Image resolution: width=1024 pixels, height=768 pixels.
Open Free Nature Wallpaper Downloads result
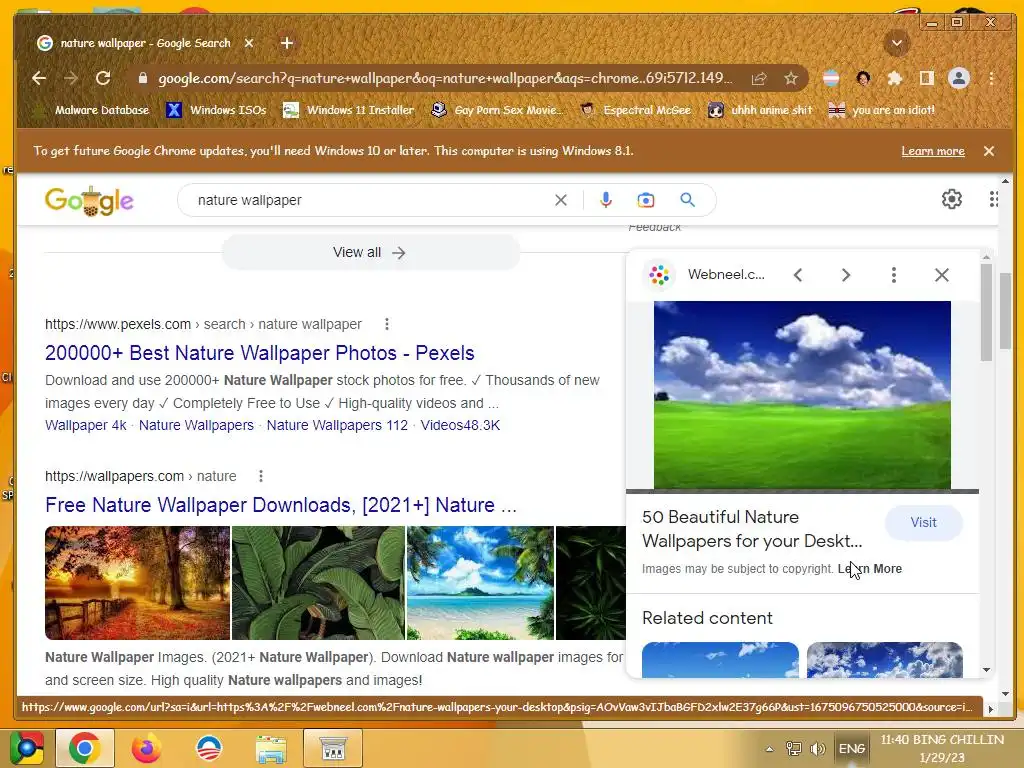click(x=281, y=505)
